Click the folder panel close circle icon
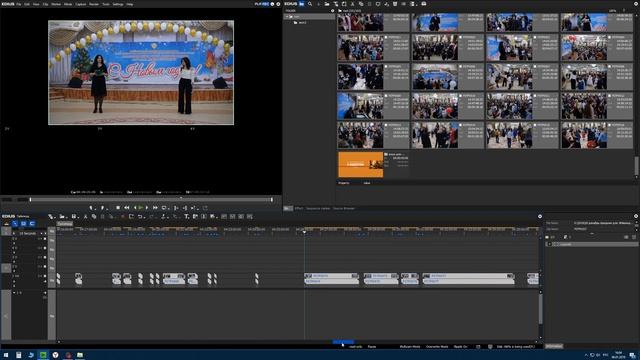Image resolution: width=640 pixels, height=360 pixels. (332, 11)
